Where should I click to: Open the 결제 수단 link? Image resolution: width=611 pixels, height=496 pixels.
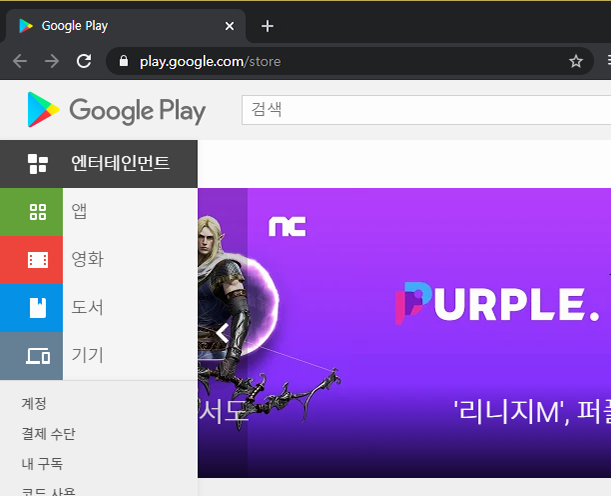[48, 434]
